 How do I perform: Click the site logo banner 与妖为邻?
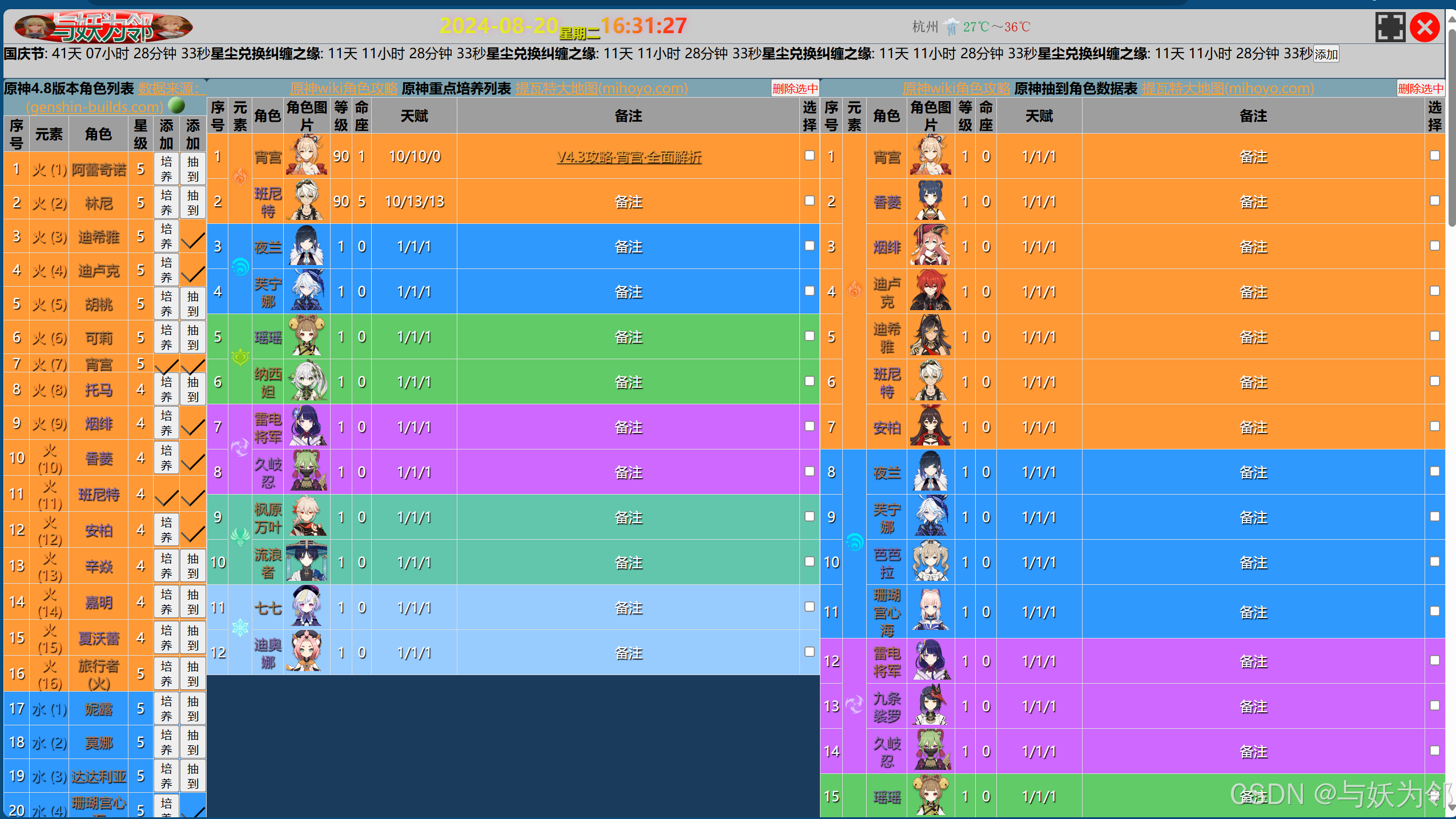click(103, 27)
